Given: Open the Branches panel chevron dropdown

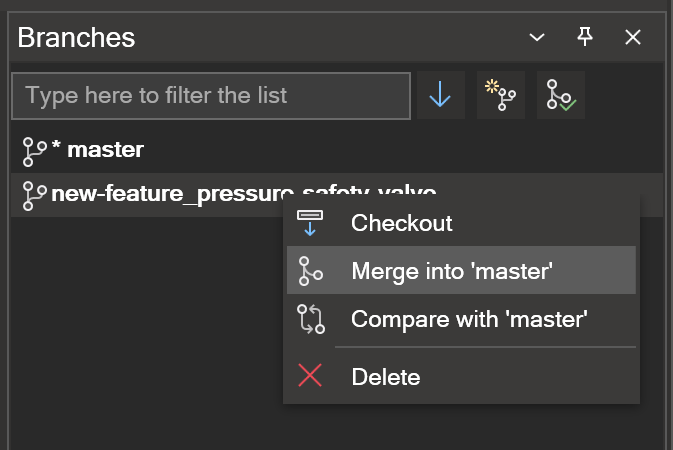Looking at the screenshot, I should [x=537, y=37].
